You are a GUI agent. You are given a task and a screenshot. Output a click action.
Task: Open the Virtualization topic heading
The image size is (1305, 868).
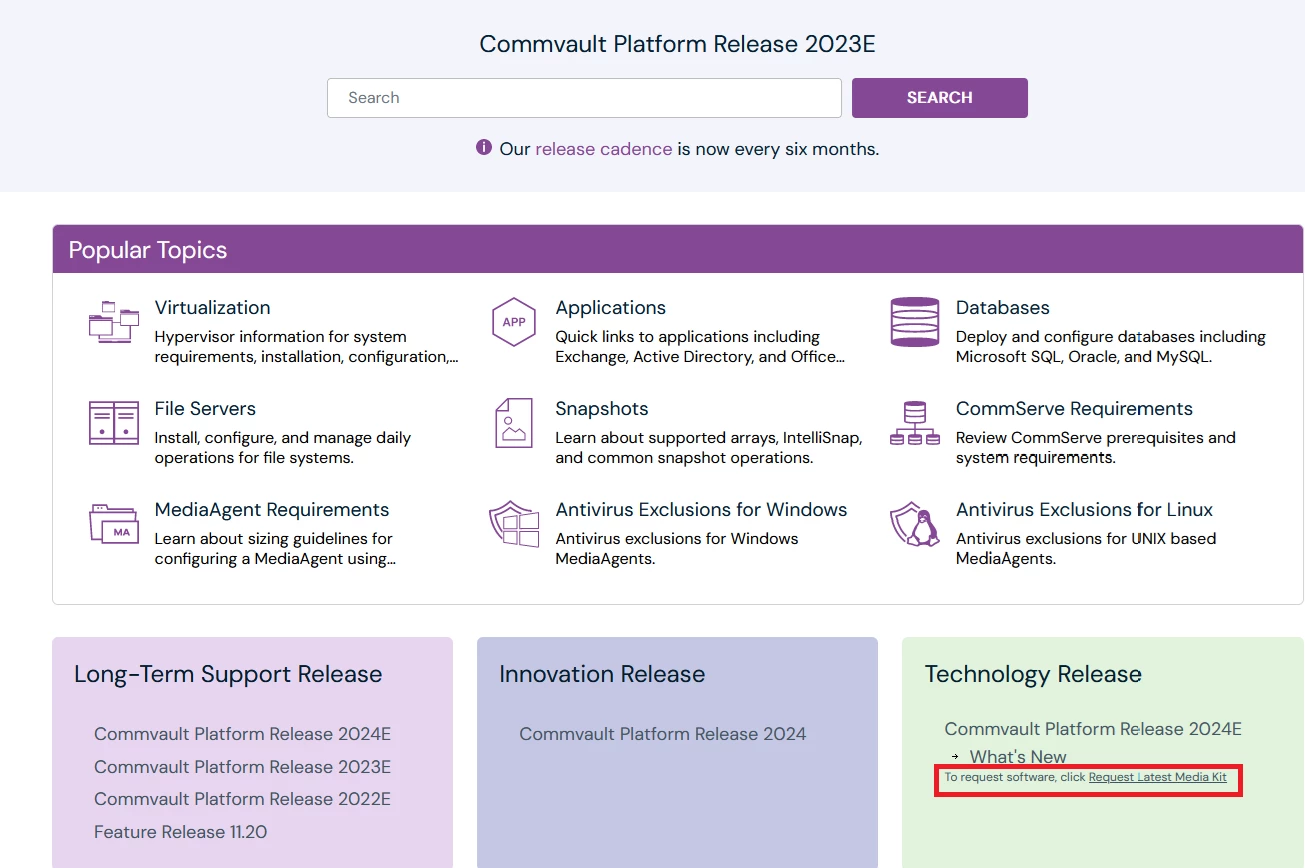(212, 308)
